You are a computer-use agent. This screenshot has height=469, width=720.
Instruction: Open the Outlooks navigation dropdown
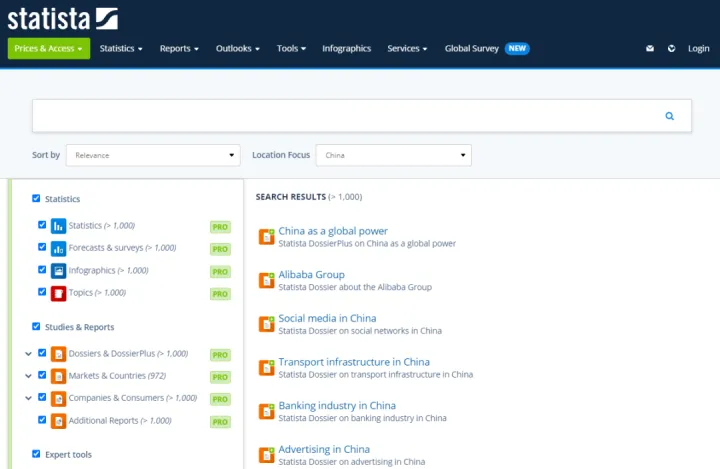pos(238,48)
